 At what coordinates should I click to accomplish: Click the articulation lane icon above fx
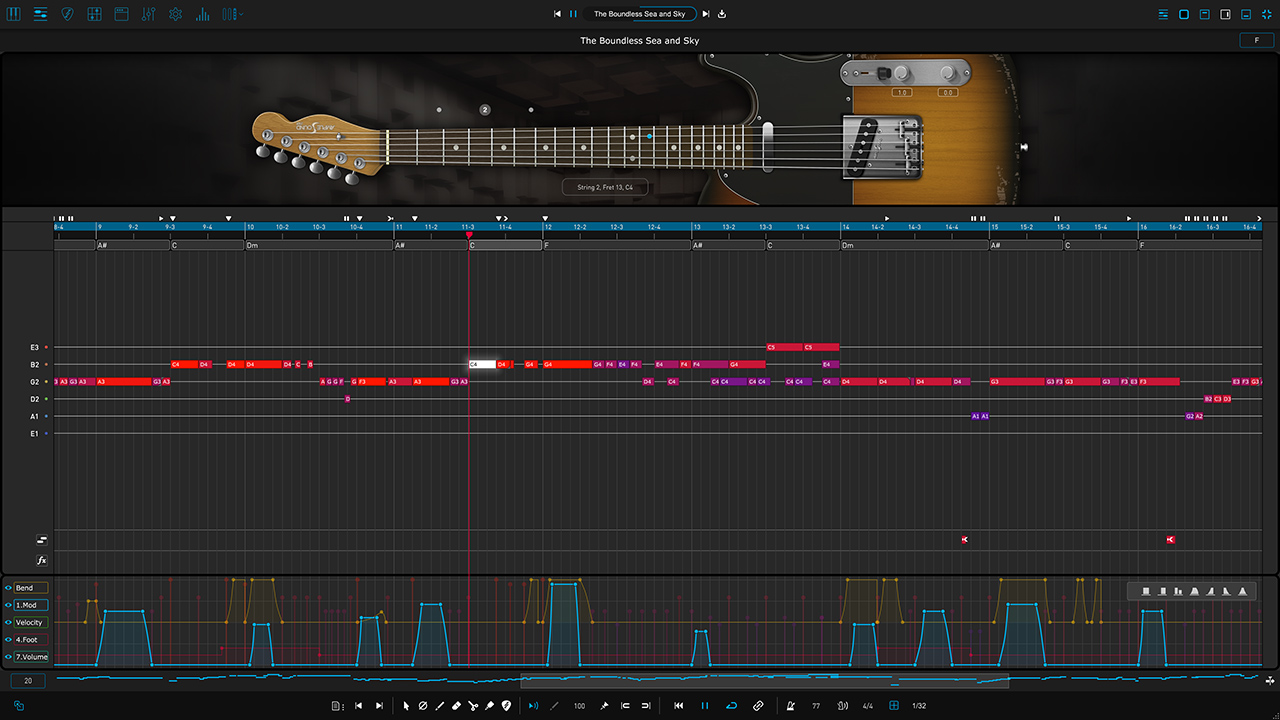(42, 540)
